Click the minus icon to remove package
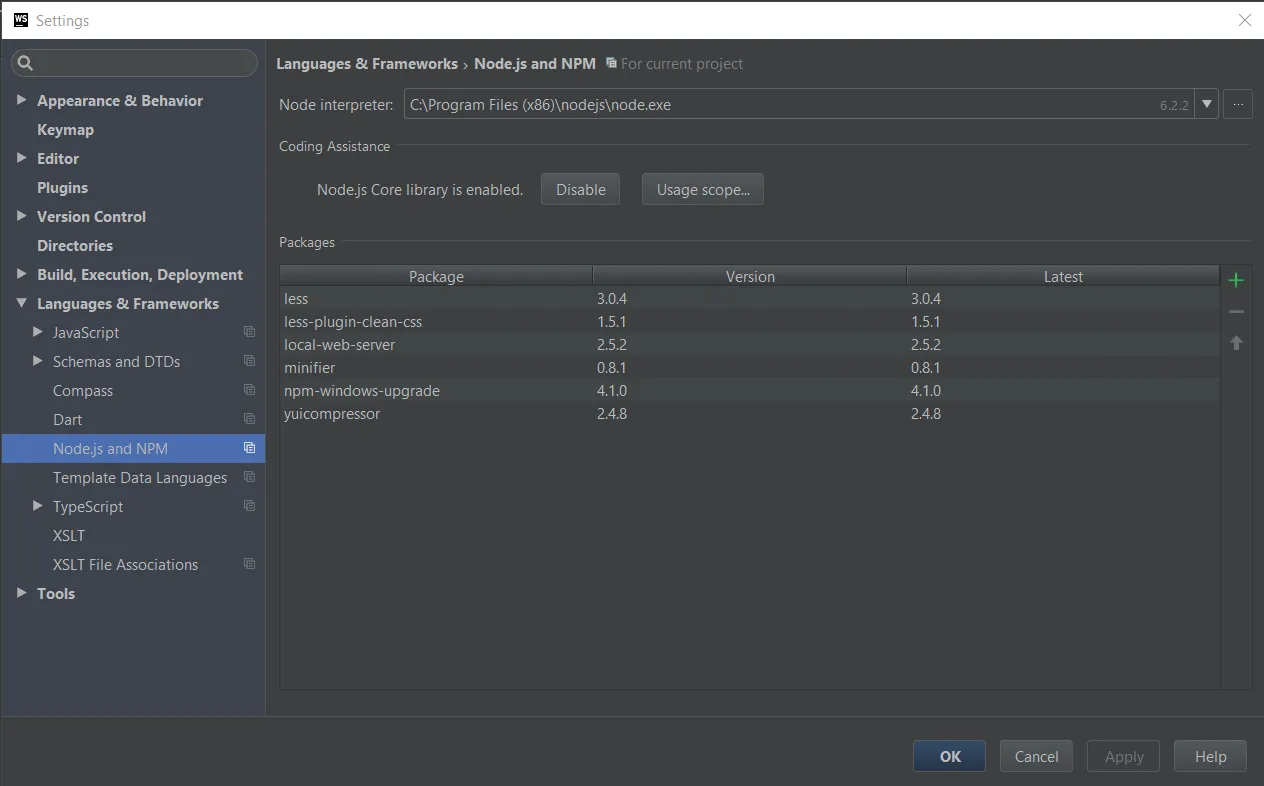 tap(1236, 312)
